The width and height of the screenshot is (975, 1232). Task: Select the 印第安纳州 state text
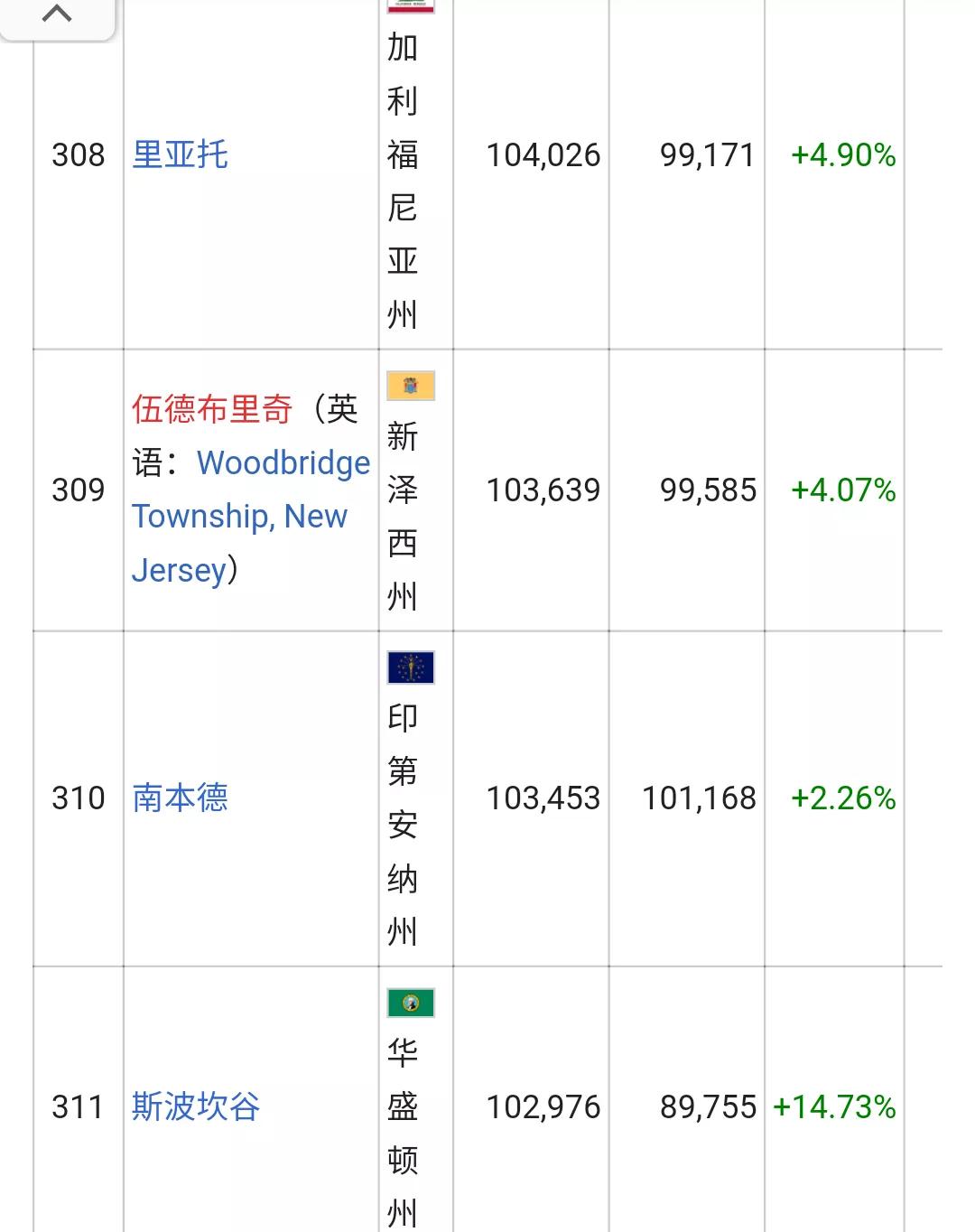click(403, 825)
